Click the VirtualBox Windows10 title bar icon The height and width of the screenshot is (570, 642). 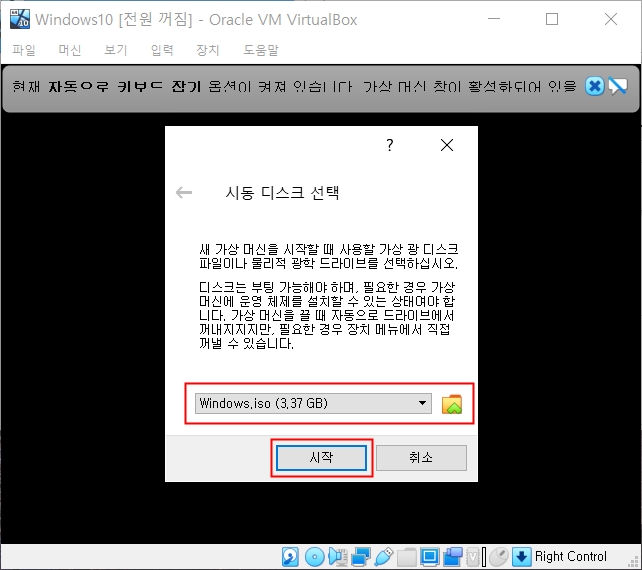pos(20,19)
